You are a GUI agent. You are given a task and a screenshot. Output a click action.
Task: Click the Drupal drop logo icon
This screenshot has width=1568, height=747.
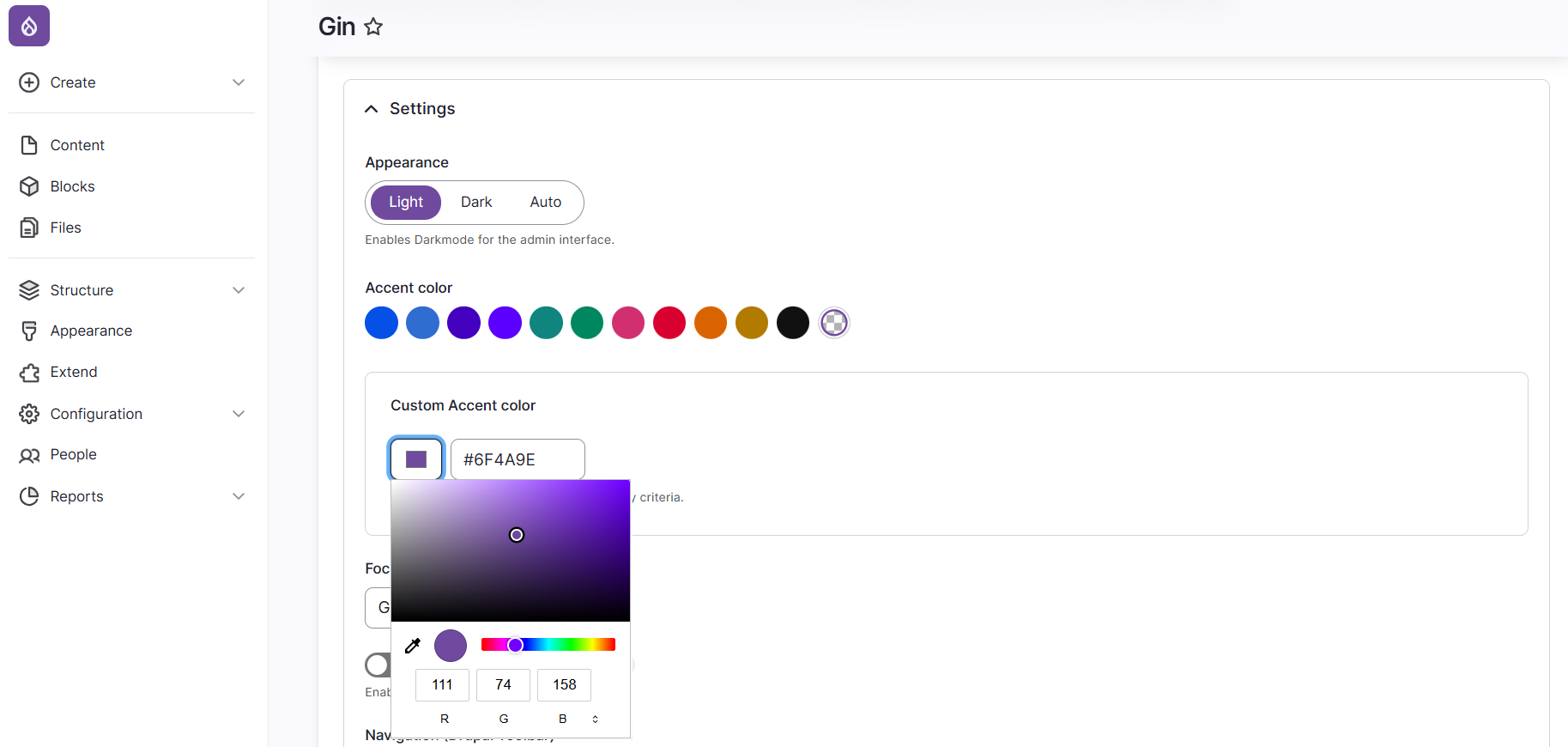click(29, 26)
